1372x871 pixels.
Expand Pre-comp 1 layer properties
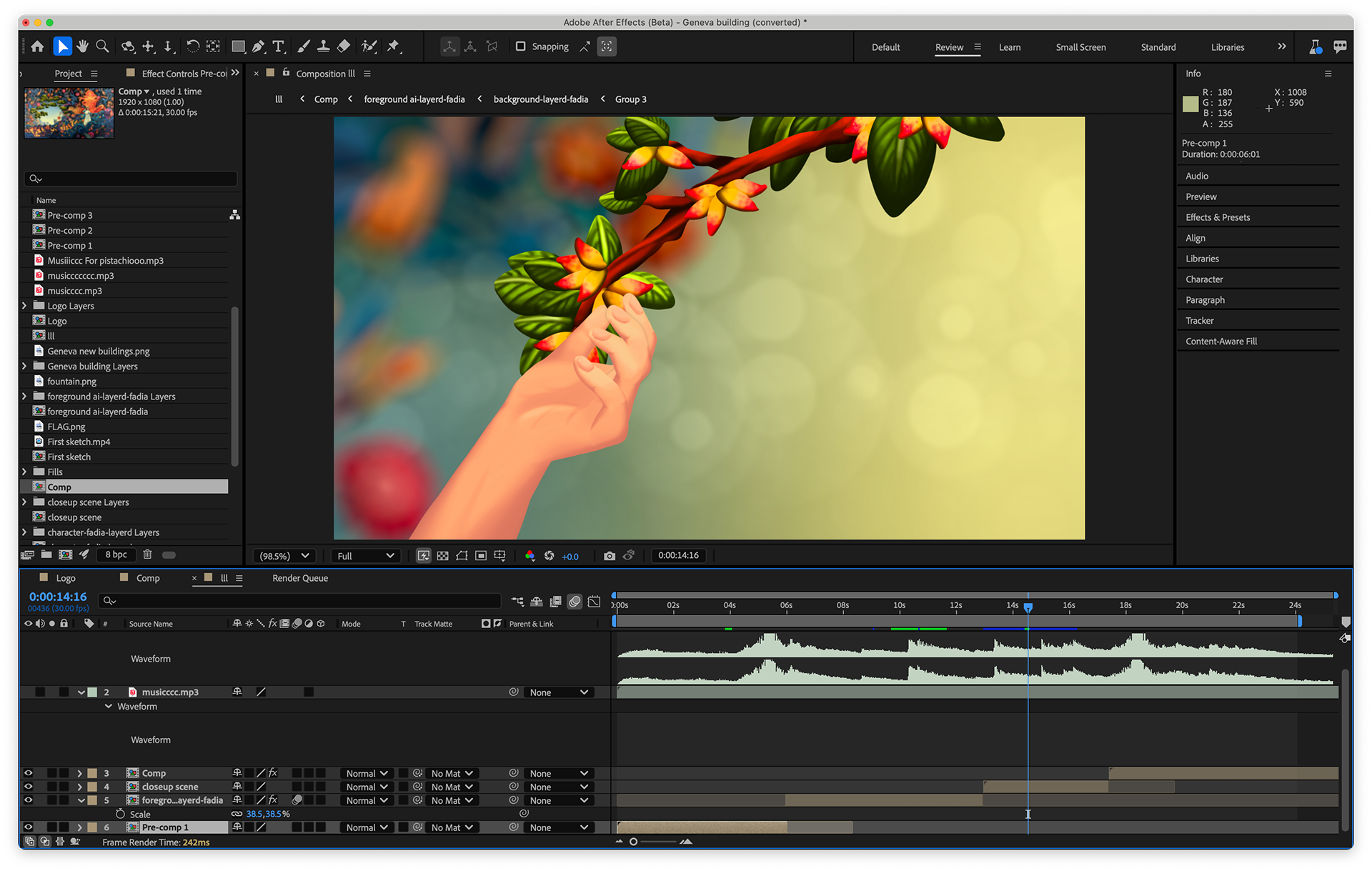(x=80, y=827)
